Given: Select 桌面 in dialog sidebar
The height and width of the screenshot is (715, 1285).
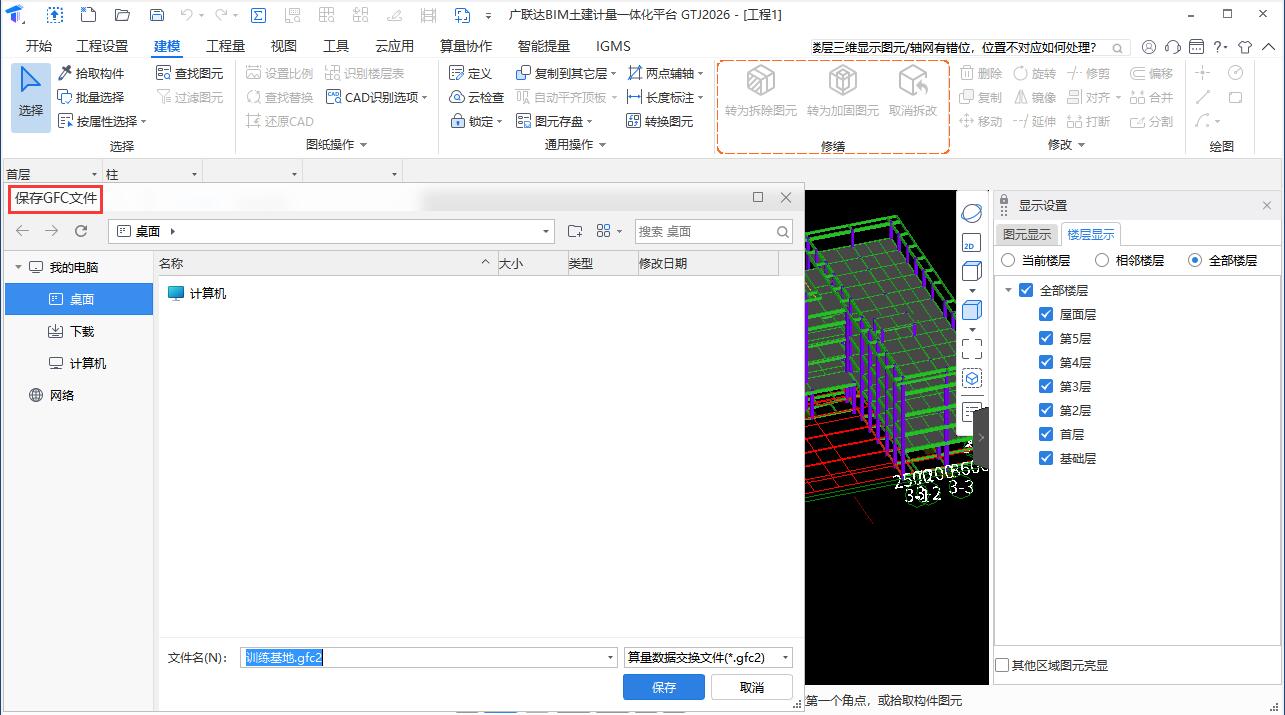Looking at the screenshot, I should point(79,299).
